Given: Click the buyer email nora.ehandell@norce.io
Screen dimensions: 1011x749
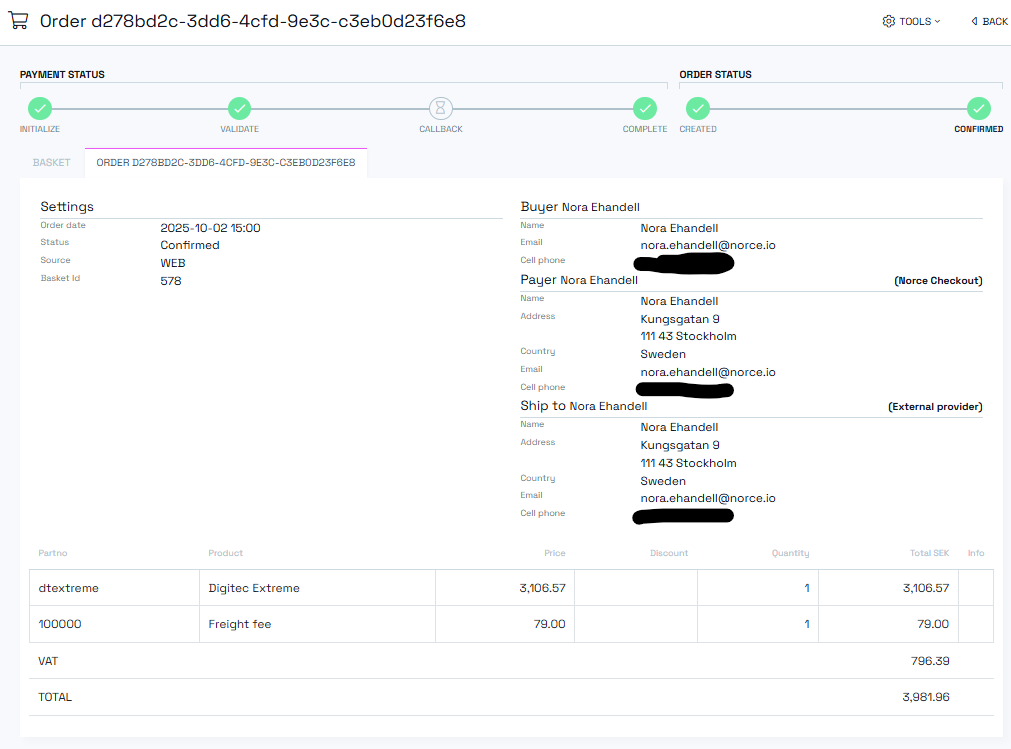Looking at the screenshot, I should pyautogui.click(x=708, y=245).
